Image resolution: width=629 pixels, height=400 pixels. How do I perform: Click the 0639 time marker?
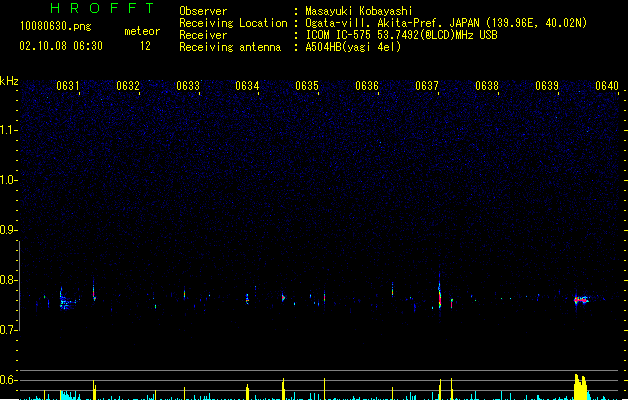point(547,86)
